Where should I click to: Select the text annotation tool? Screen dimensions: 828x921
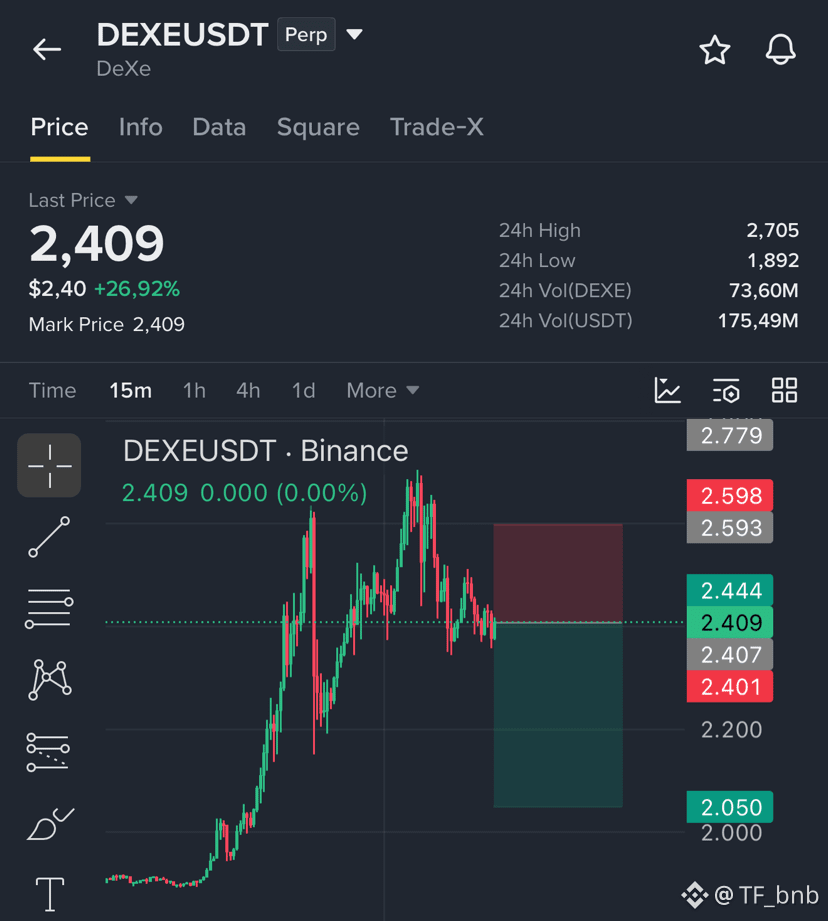(x=50, y=894)
